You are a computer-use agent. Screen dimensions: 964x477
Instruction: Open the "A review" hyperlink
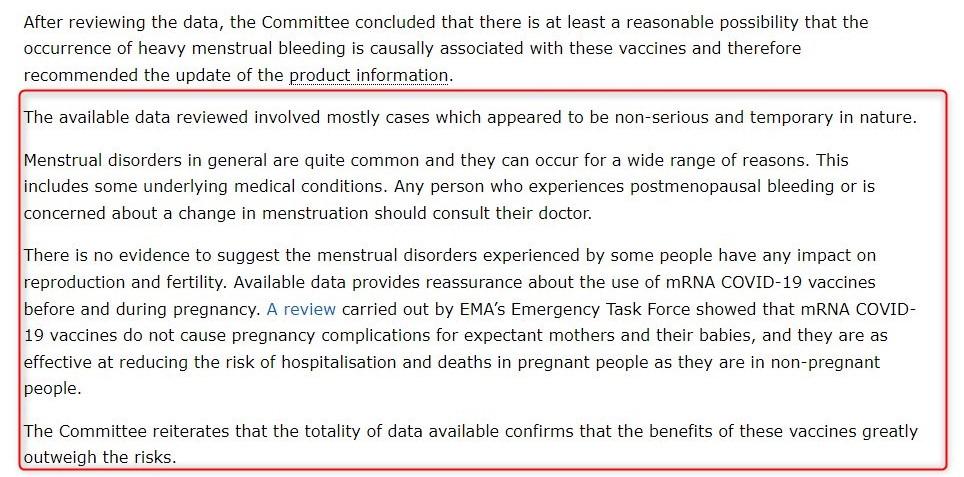click(301, 309)
